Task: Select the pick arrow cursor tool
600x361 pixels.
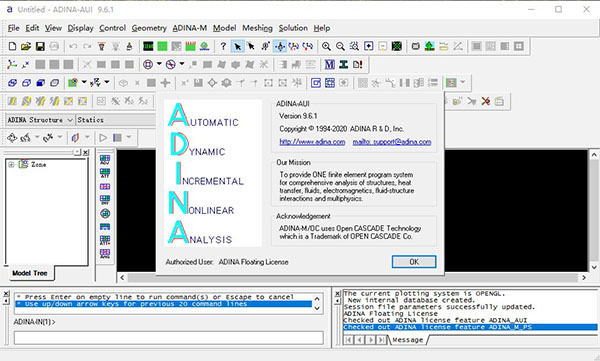Action: [x=238, y=46]
